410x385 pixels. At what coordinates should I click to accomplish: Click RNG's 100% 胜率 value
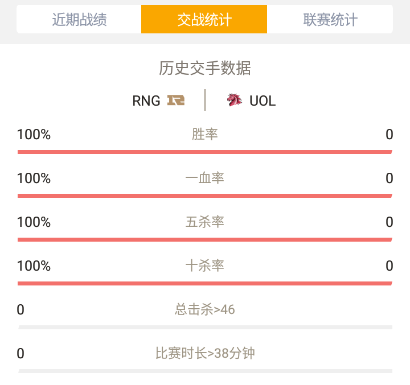click(x=34, y=134)
